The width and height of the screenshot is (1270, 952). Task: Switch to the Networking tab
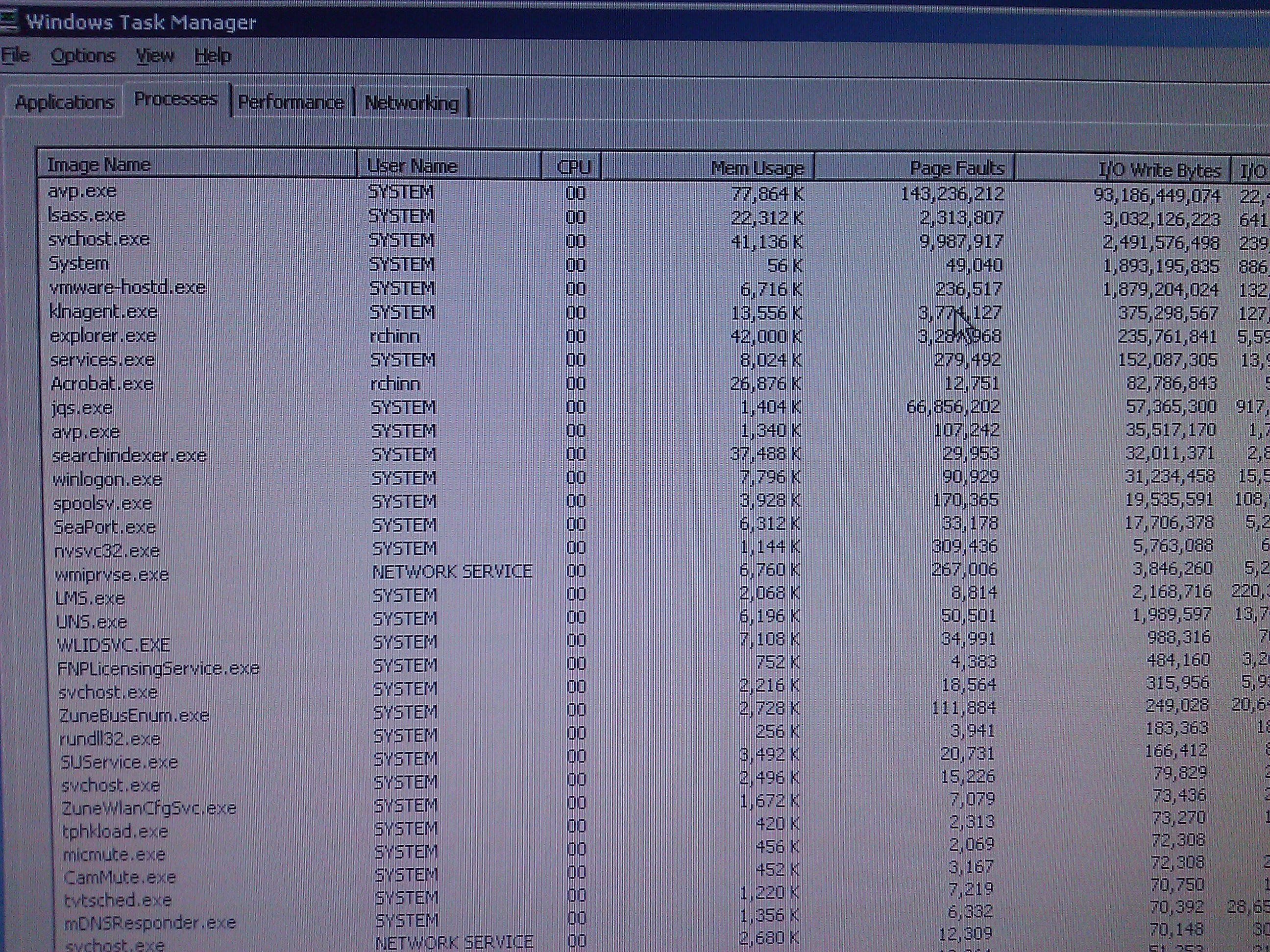tap(411, 103)
